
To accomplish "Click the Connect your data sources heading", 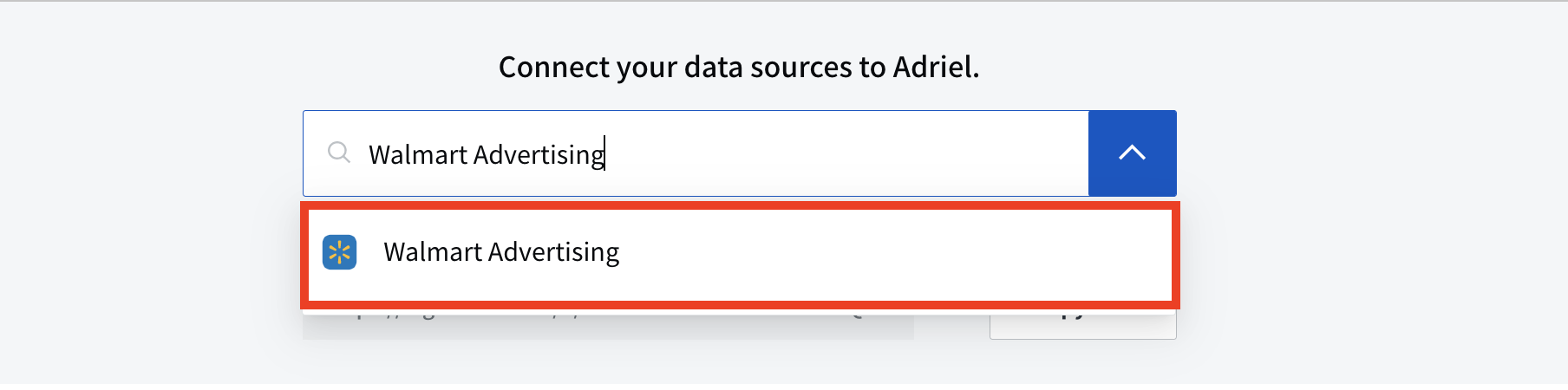I will click(x=739, y=67).
